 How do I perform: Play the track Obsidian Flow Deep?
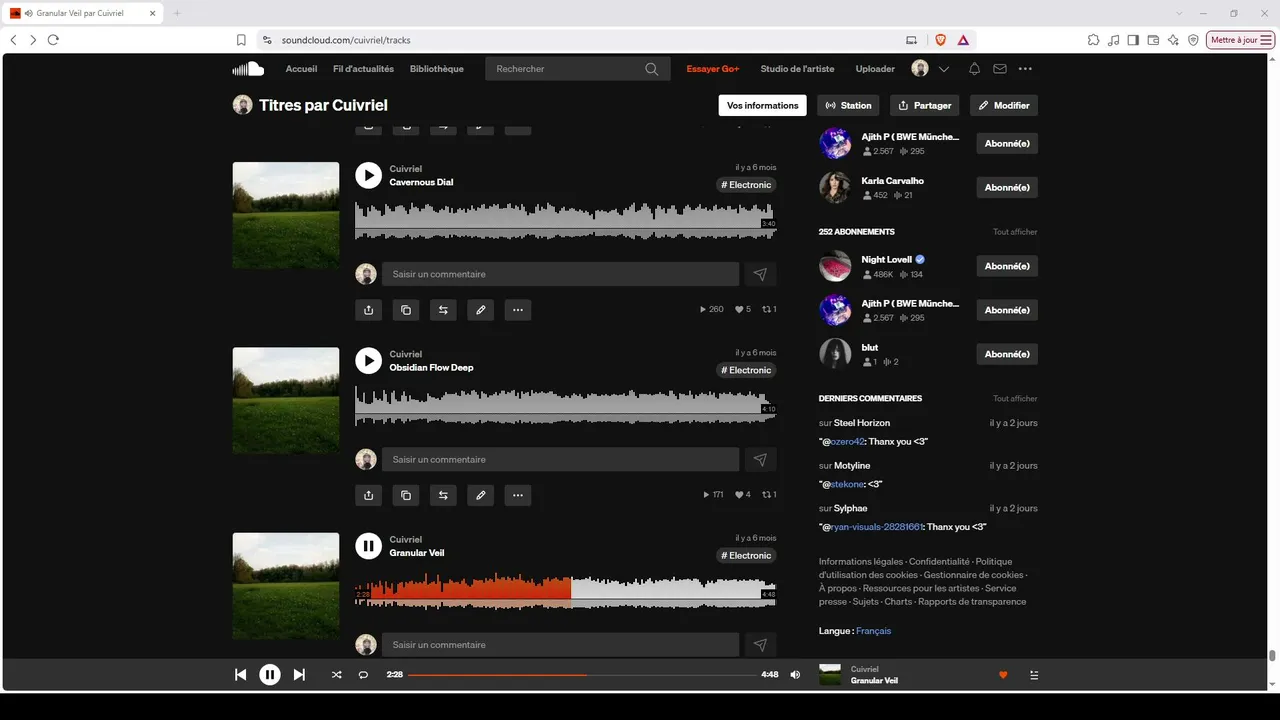pyautogui.click(x=368, y=360)
